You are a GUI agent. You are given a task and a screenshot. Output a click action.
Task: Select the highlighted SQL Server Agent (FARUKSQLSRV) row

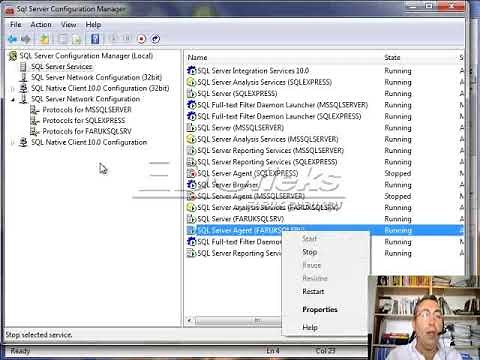323,230
